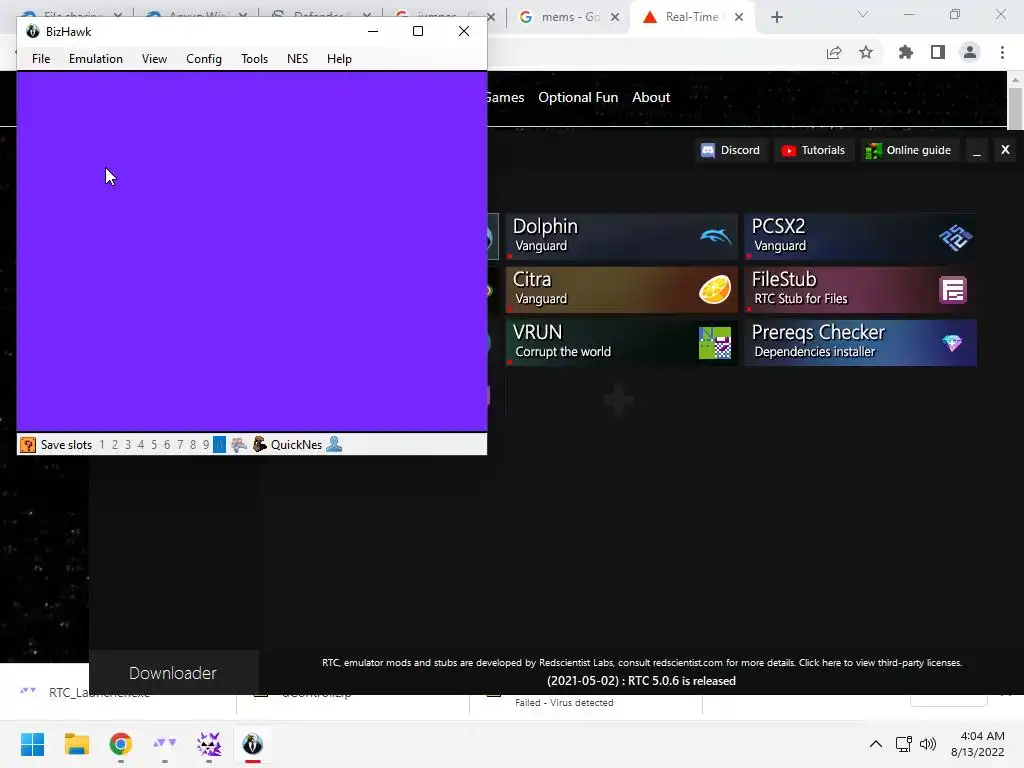This screenshot has width=1024, height=768.
Task: Toggle the Chrome side panel icon
Action: [938, 53]
